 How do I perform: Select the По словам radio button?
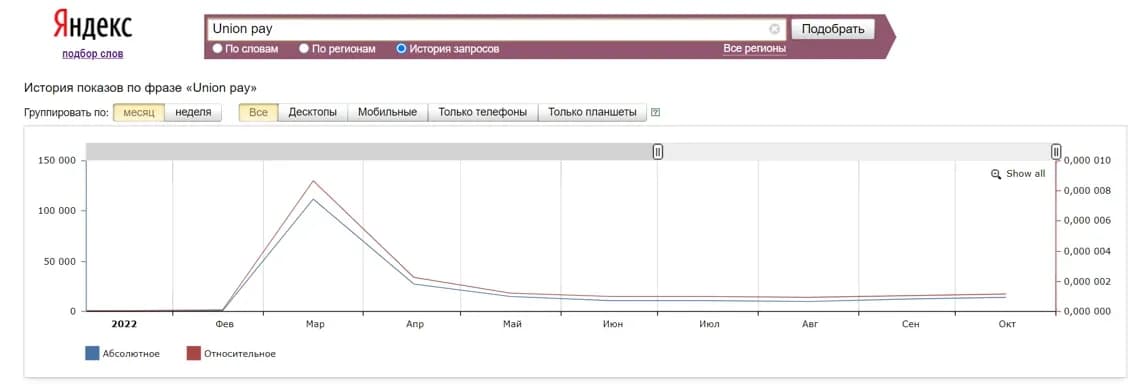217,49
